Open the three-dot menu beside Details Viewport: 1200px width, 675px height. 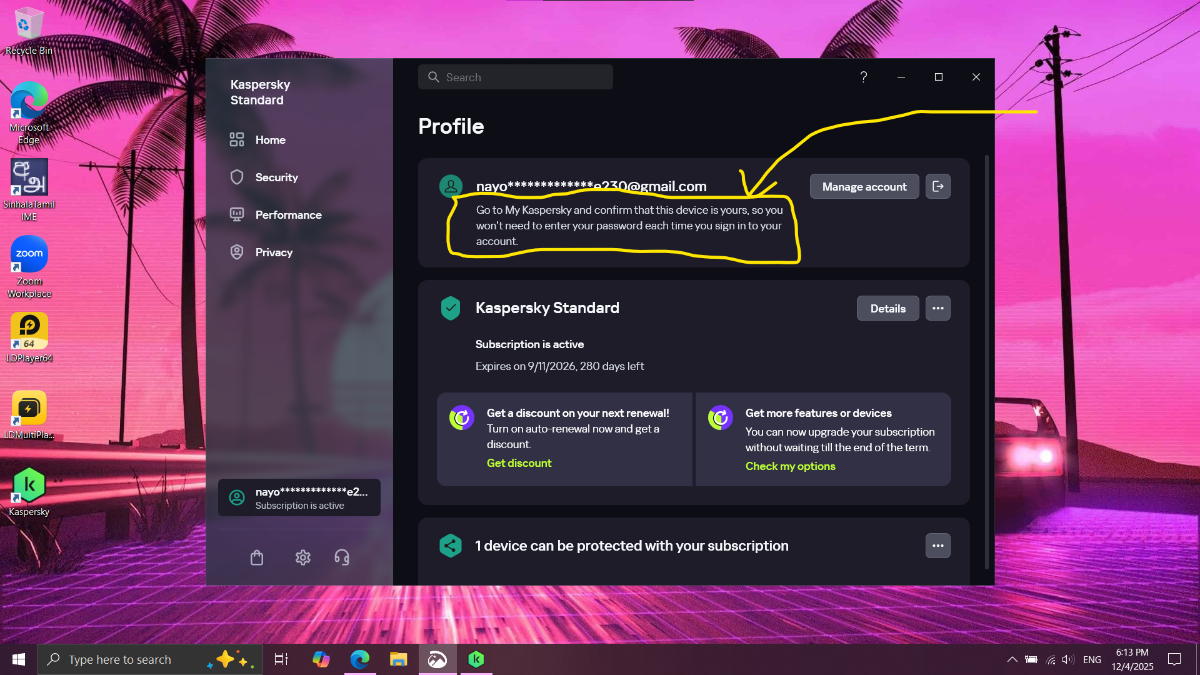(938, 308)
